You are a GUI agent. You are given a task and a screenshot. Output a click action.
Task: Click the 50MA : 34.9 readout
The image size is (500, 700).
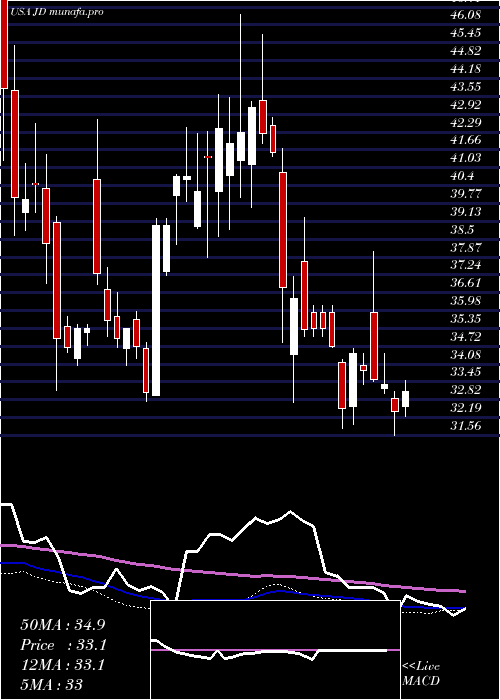pyautogui.click(x=62, y=625)
